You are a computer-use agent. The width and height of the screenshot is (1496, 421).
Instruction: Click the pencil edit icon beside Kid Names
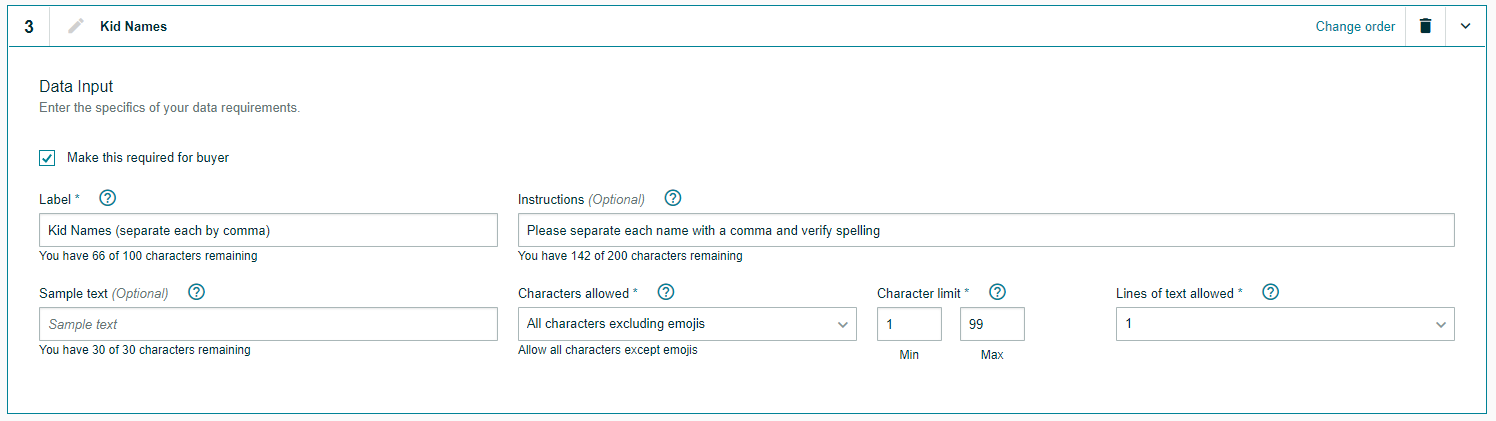tap(76, 27)
